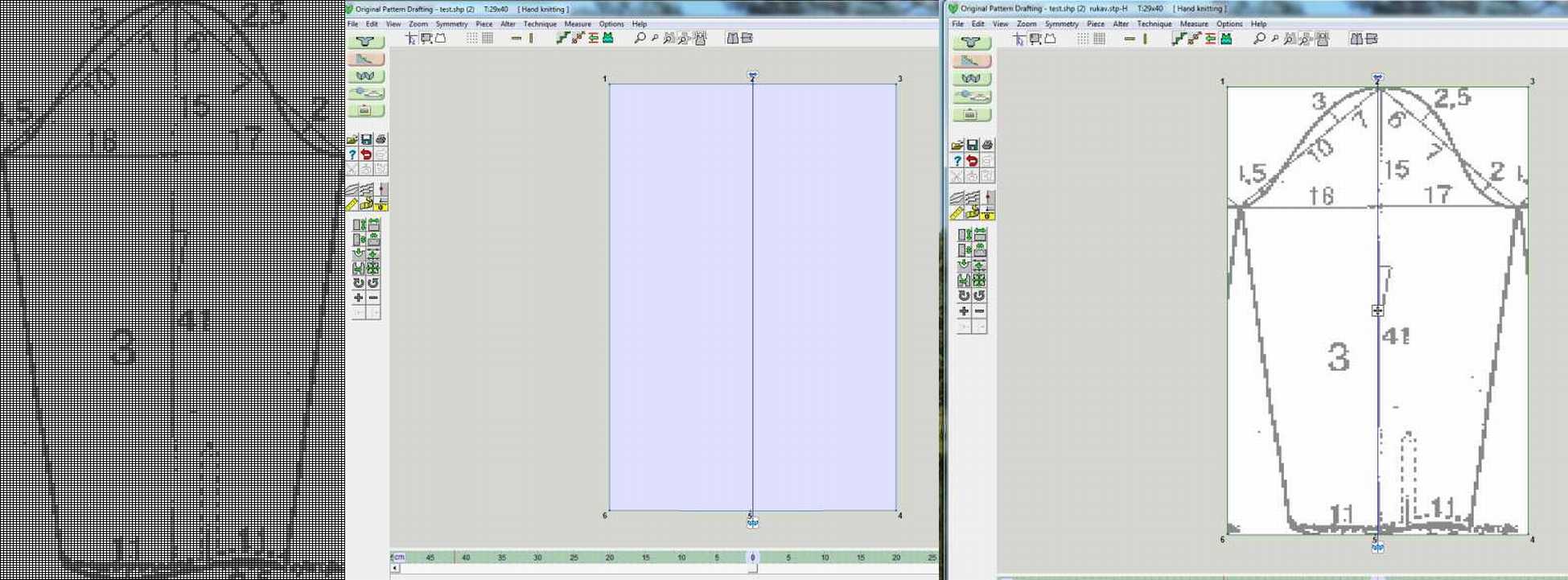The height and width of the screenshot is (580, 1568).
Task: Open the Technique menu in the right window
Action: (x=1154, y=24)
